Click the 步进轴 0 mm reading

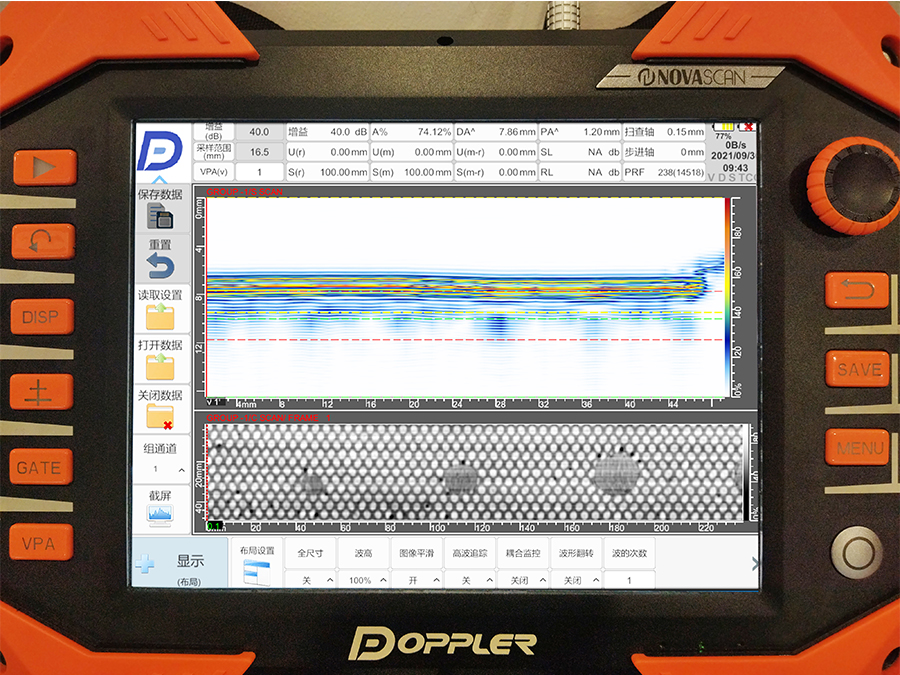tap(664, 152)
